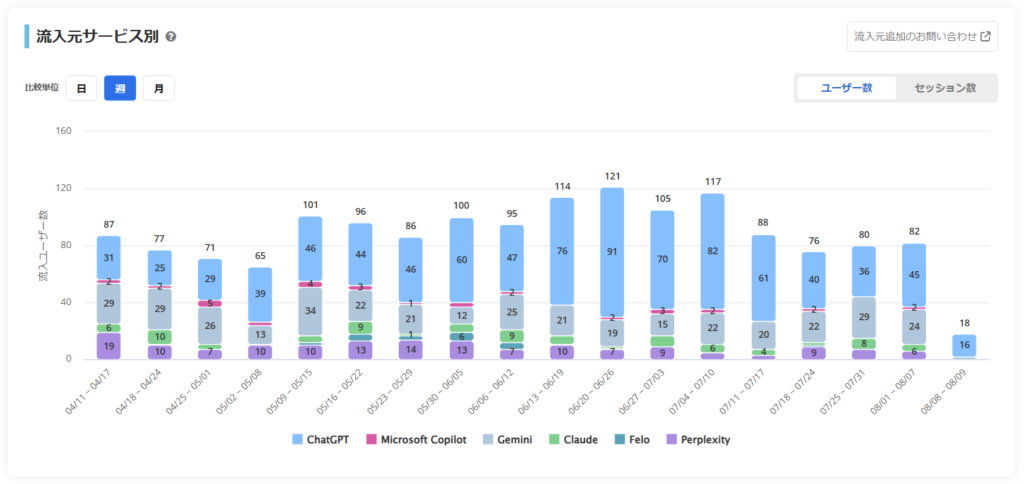This screenshot has height=484, width=1024.
Task: Switch to the ユーザー数 tab
Action: coord(846,88)
